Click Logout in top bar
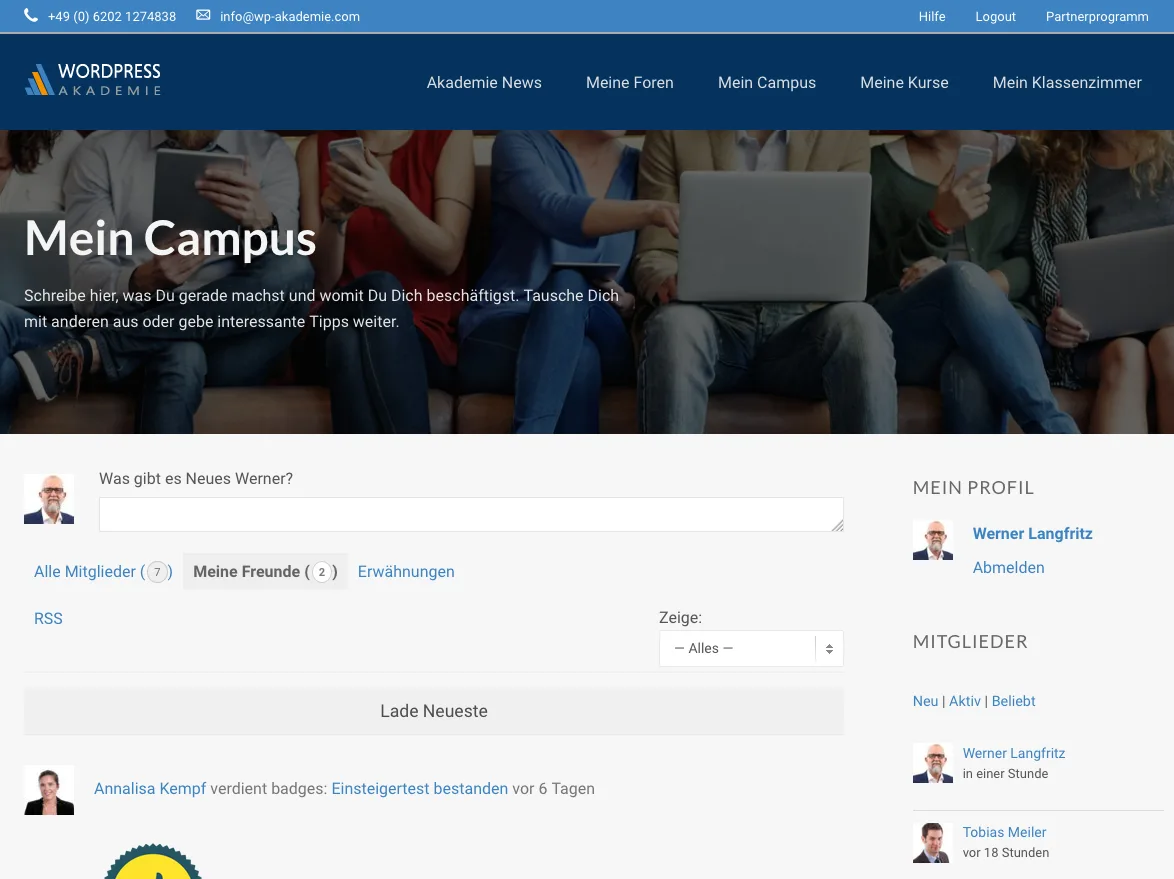The image size is (1174, 879). pyautogui.click(x=995, y=16)
